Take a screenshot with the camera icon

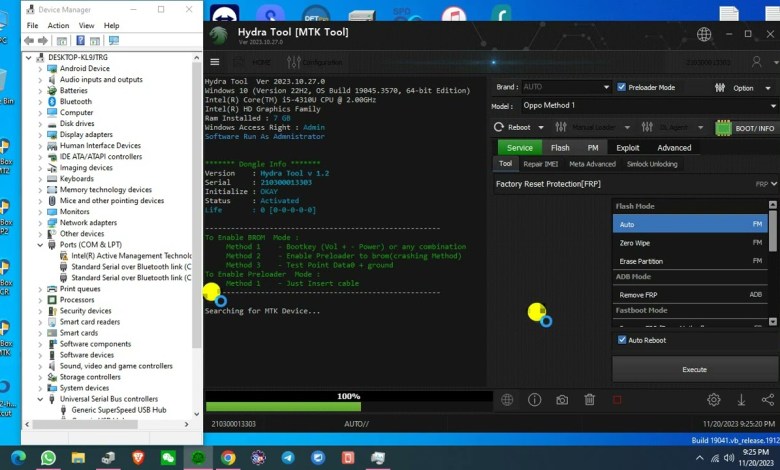(x=562, y=400)
